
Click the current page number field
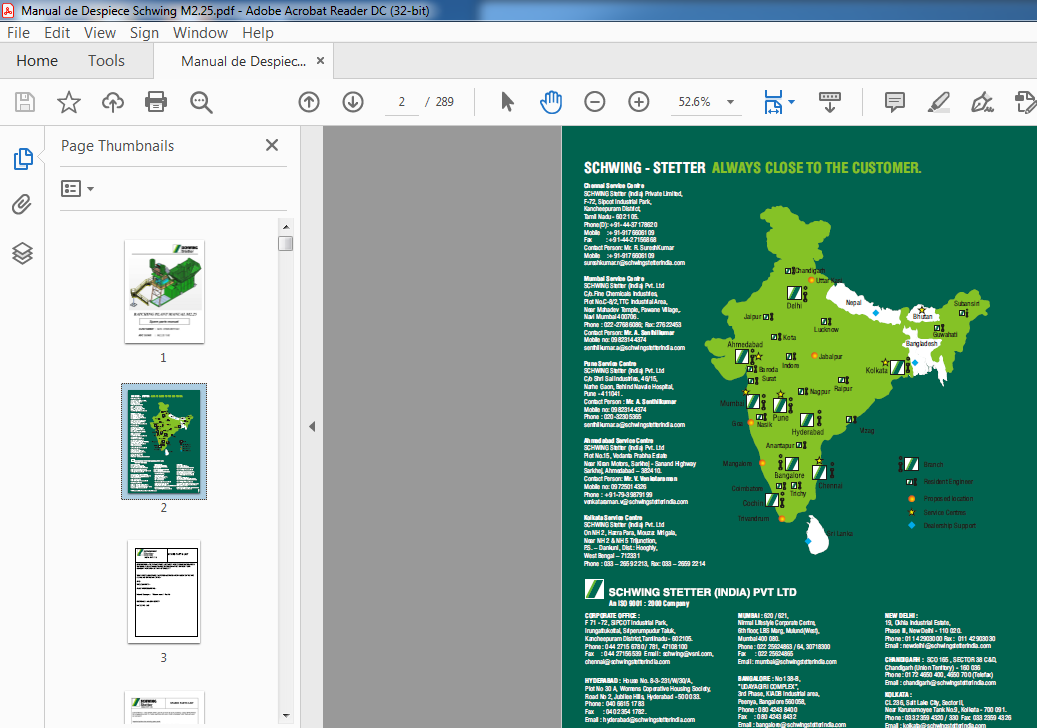click(401, 102)
